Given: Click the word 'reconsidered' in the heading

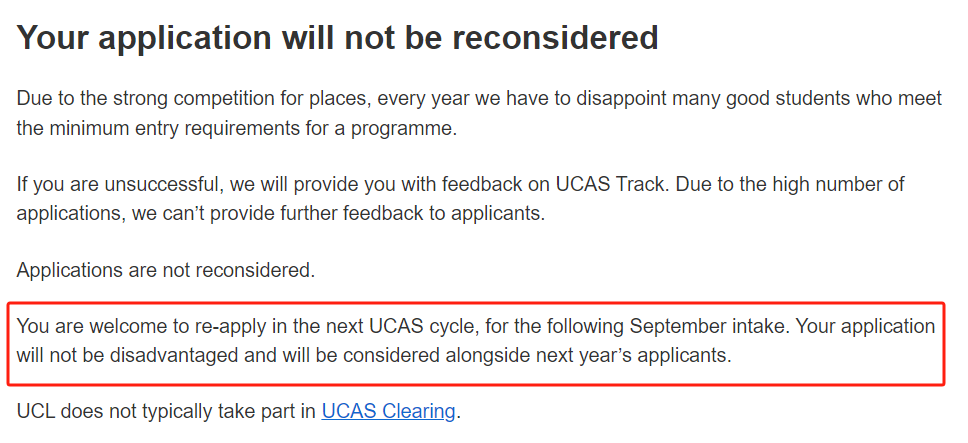Looking at the screenshot, I should coord(556,38).
